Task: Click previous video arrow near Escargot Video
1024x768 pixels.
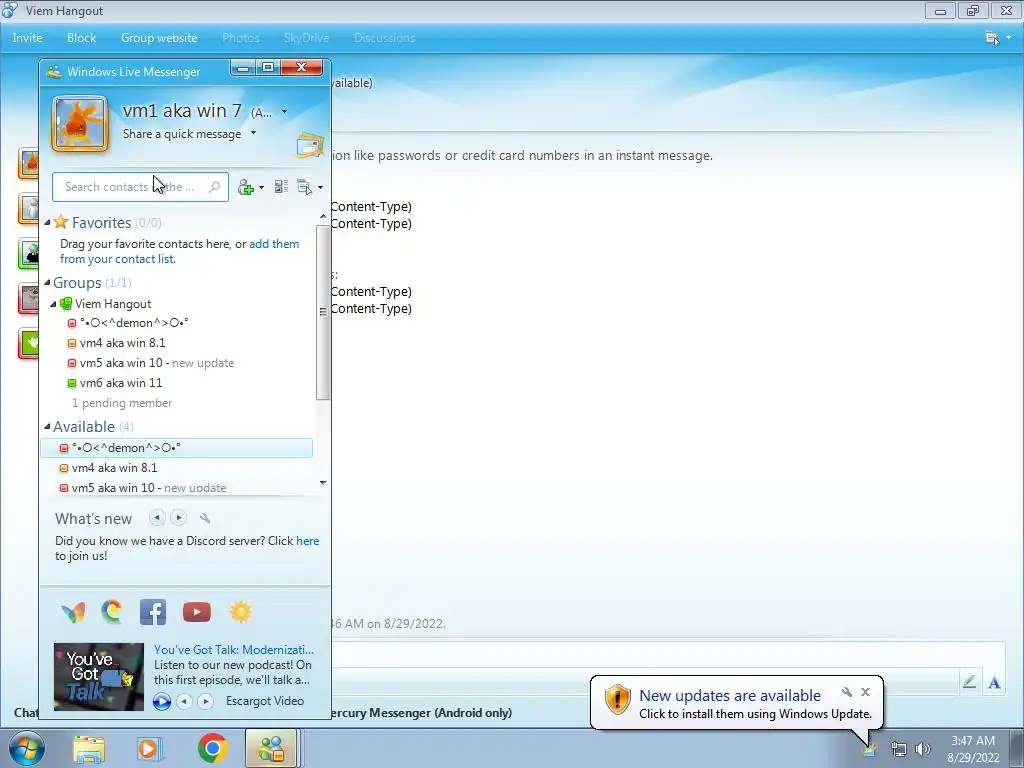Action: [x=185, y=701]
